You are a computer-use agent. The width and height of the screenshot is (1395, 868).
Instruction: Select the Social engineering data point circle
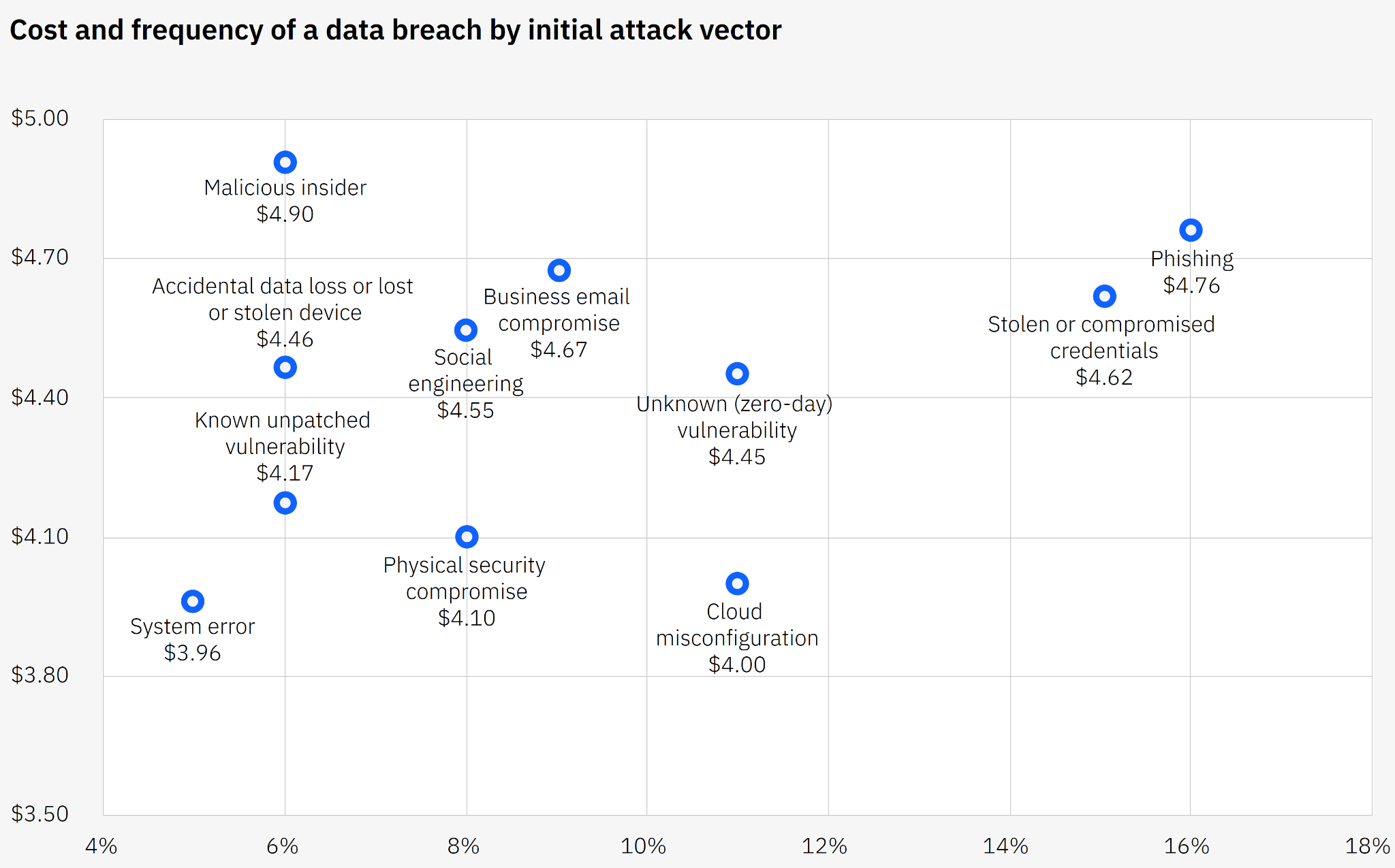click(x=466, y=330)
